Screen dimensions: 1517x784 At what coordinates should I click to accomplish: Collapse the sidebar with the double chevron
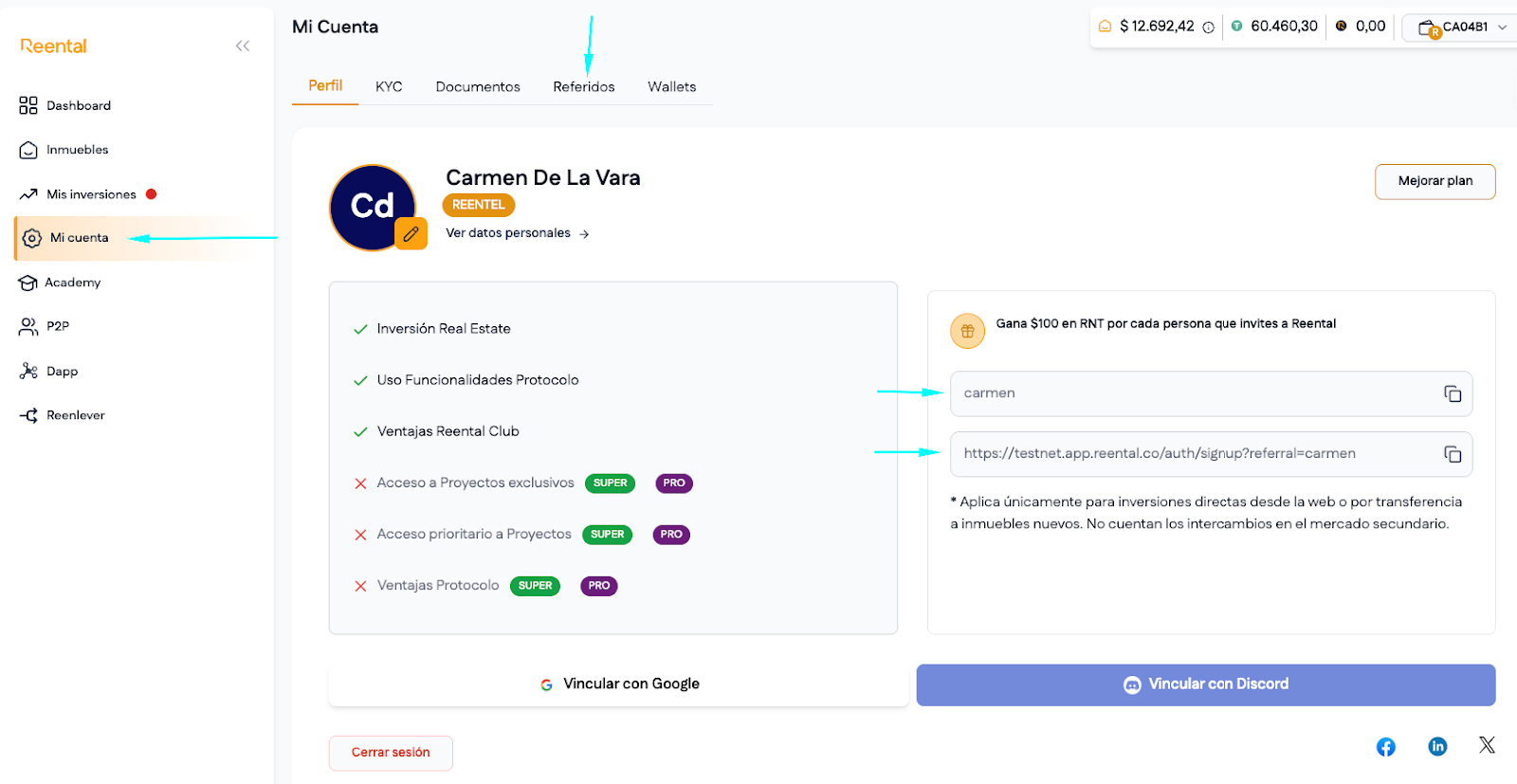243,46
